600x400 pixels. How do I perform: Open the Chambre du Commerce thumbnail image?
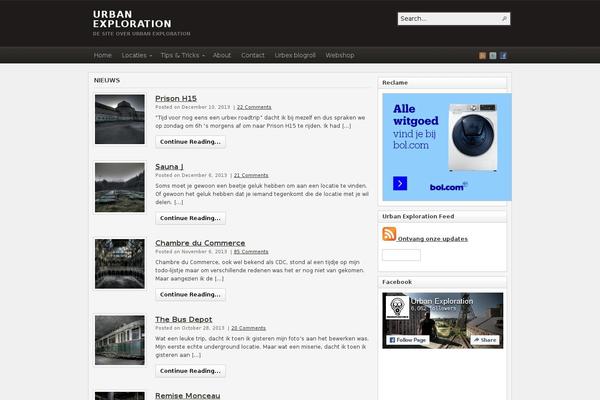tap(120, 264)
